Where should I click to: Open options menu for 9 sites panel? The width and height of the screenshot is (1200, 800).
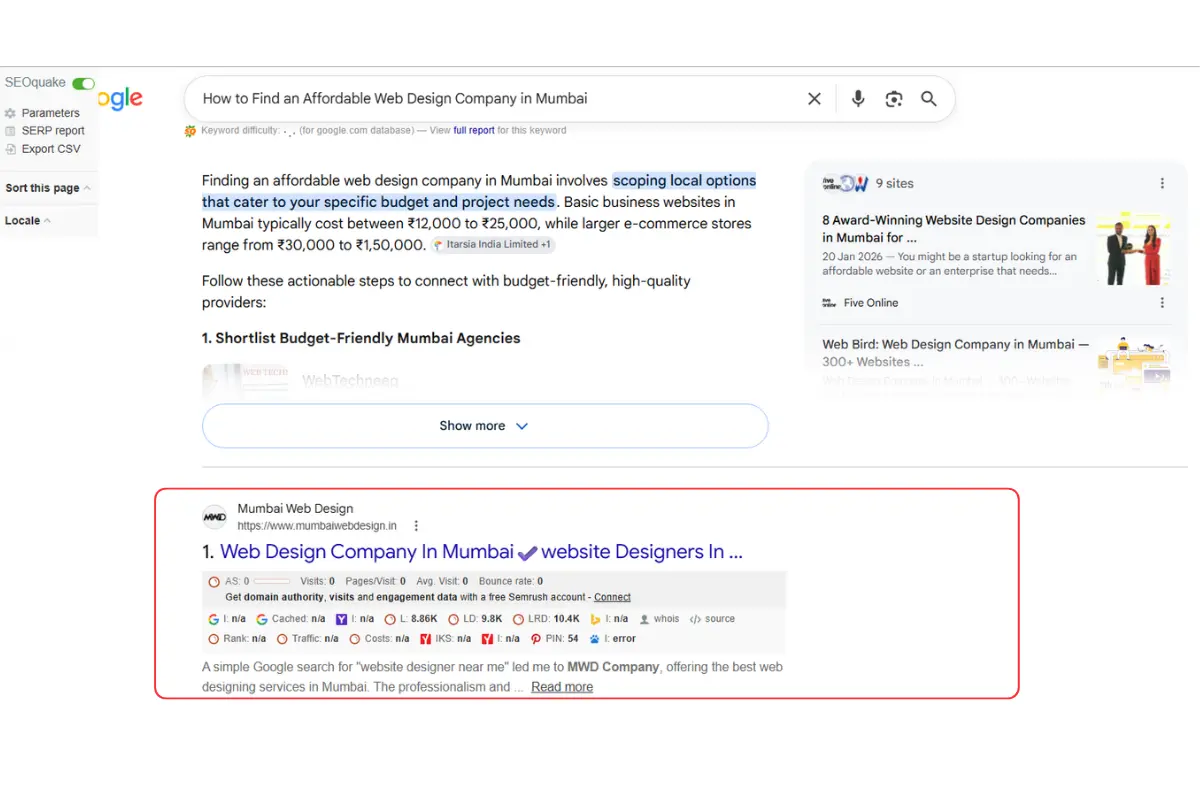[x=1162, y=183]
